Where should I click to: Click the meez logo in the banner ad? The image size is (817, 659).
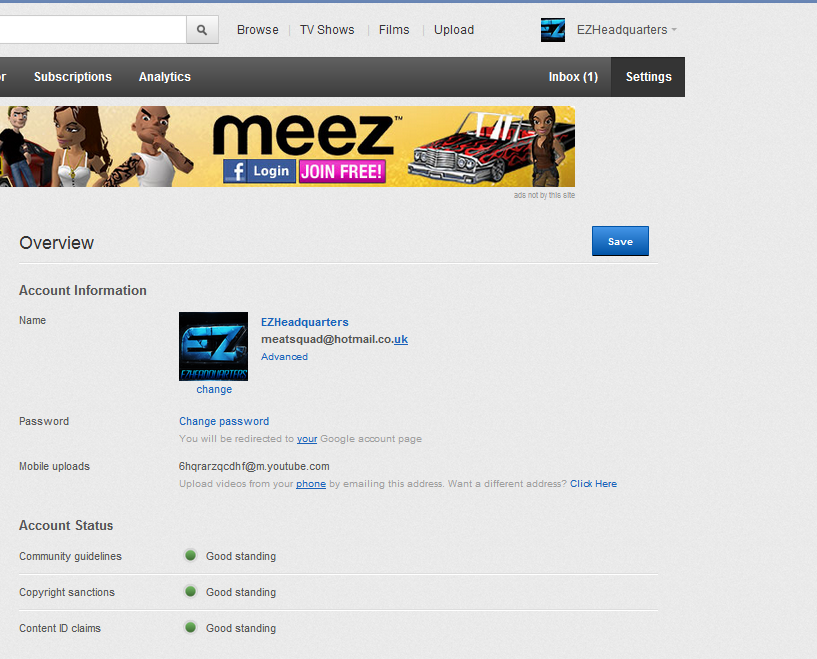307,134
